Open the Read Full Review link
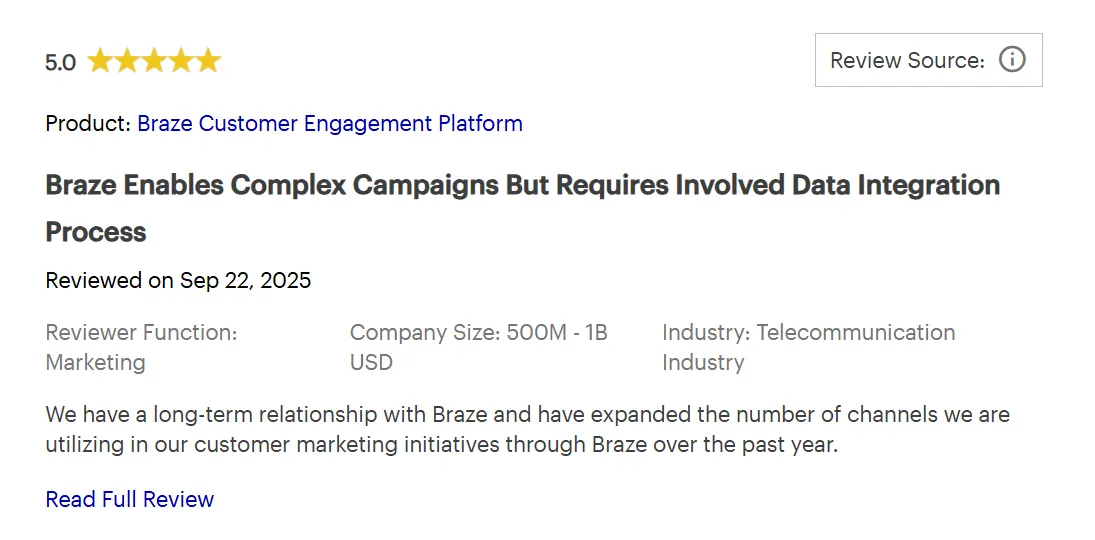1095x540 pixels. [130, 499]
